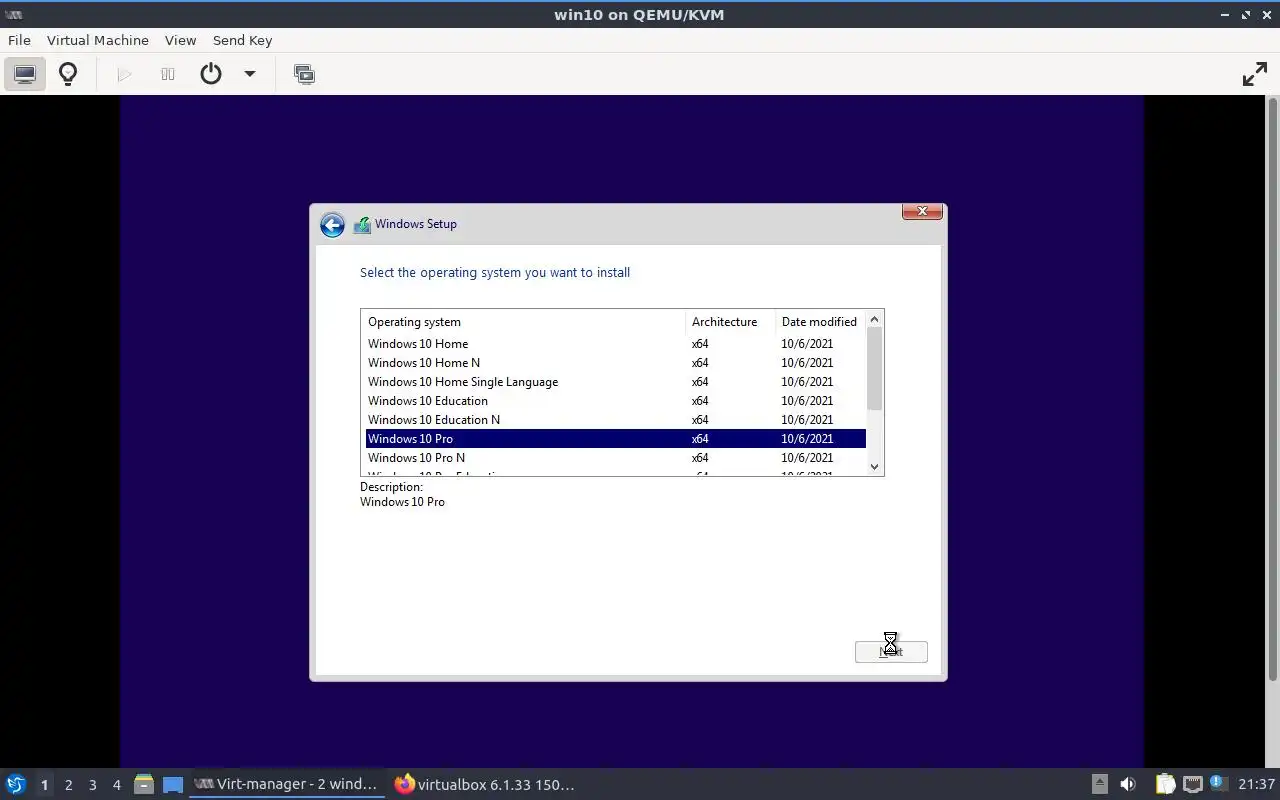Select Windows 10 Education
The width and height of the screenshot is (1280, 800).
click(x=616, y=401)
